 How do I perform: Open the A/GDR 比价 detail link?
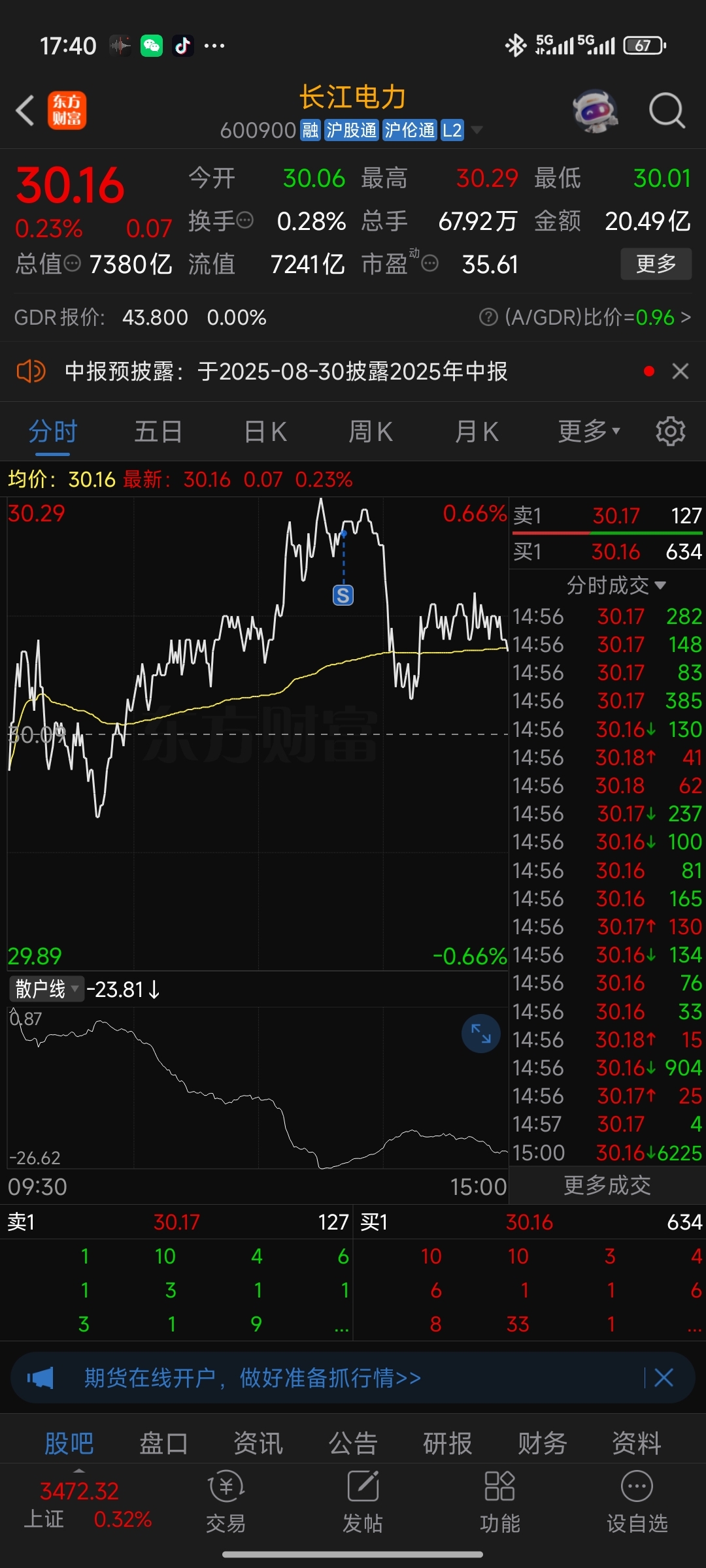click(x=597, y=318)
